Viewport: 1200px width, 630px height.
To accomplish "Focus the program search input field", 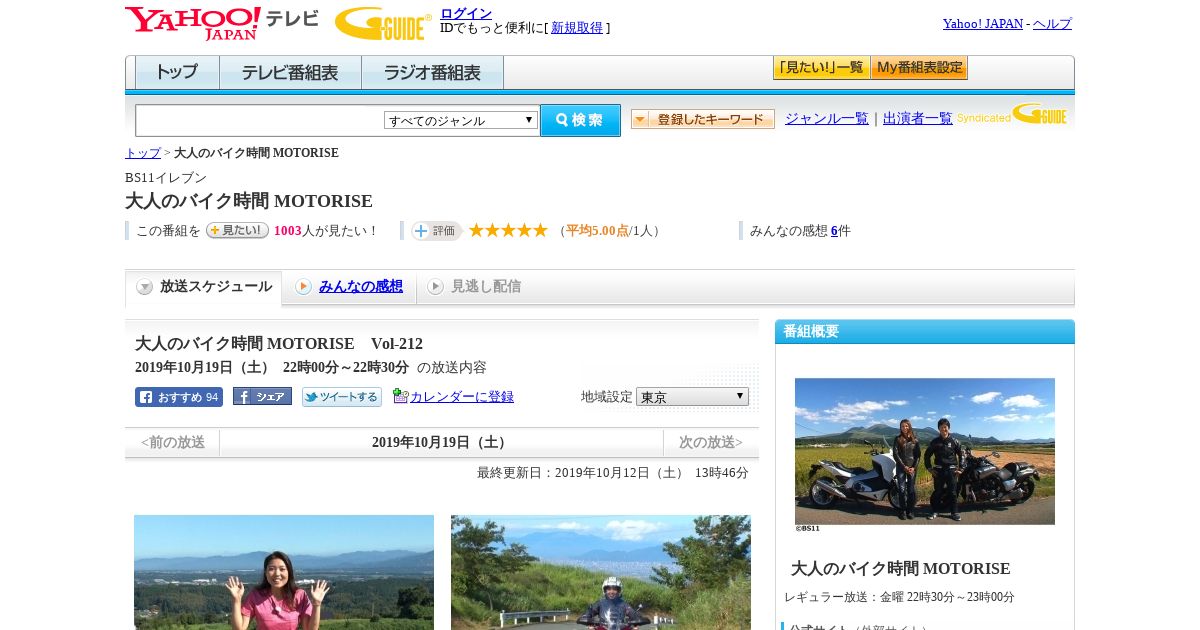I will [260, 121].
